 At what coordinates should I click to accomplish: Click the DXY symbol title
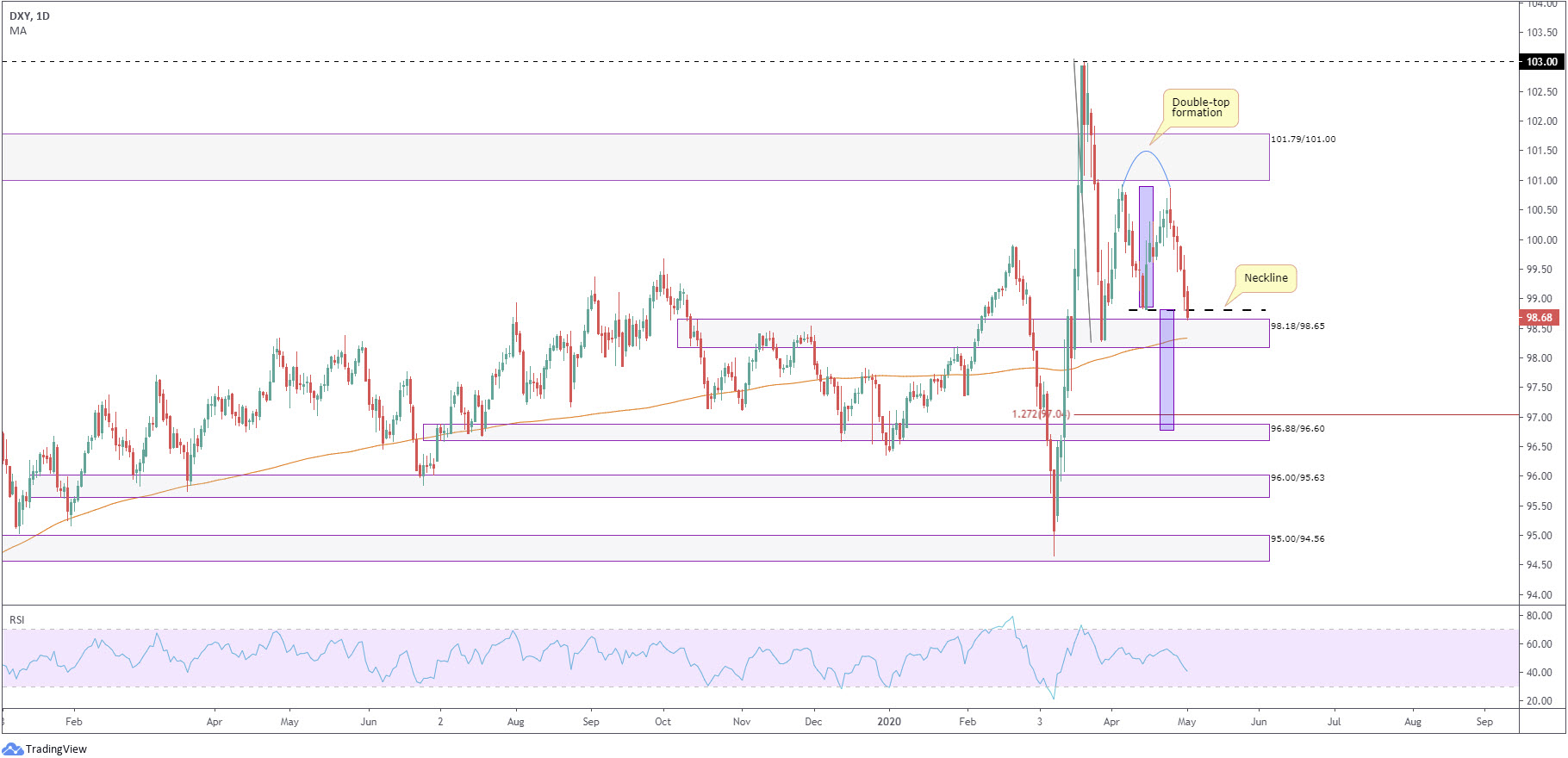click(x=29, y=16)
